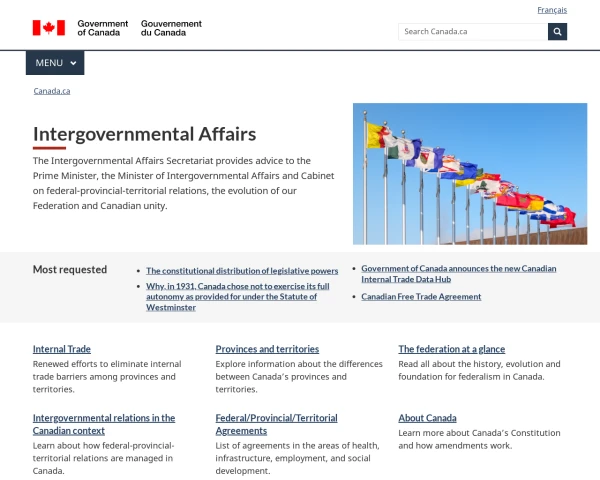Go to the Internal Trade section
Image resolution: width=600 pixels, height=480 pixels.
62,349
